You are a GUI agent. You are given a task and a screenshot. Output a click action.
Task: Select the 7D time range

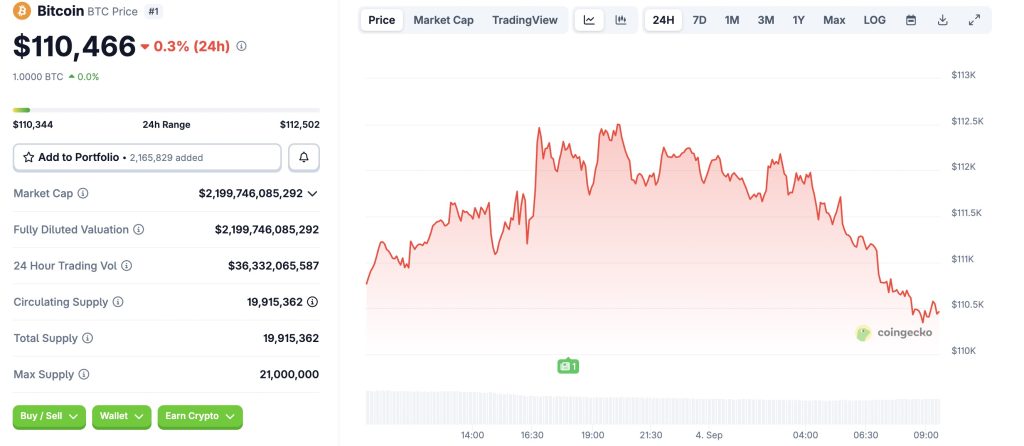699,20
